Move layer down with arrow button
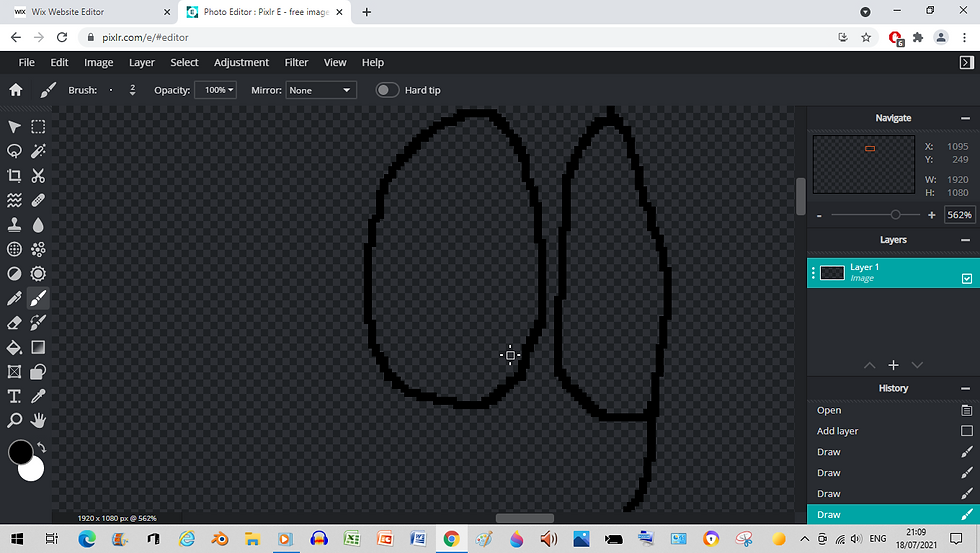This screenshot has height=553, width=980. click(x=917, y=365)
